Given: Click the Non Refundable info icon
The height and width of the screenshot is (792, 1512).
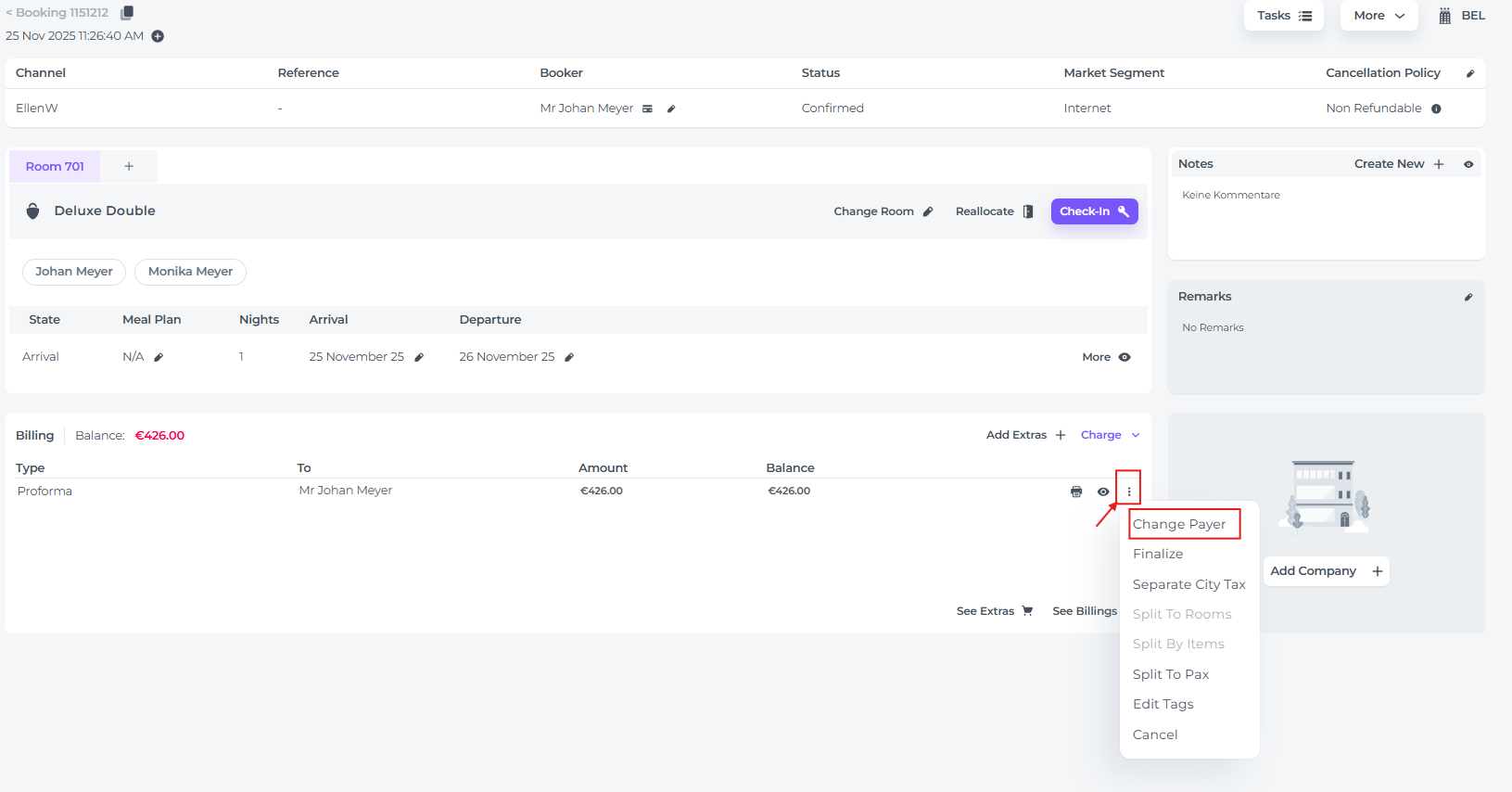Looking at the screenshot, I should click(1436, 109).
